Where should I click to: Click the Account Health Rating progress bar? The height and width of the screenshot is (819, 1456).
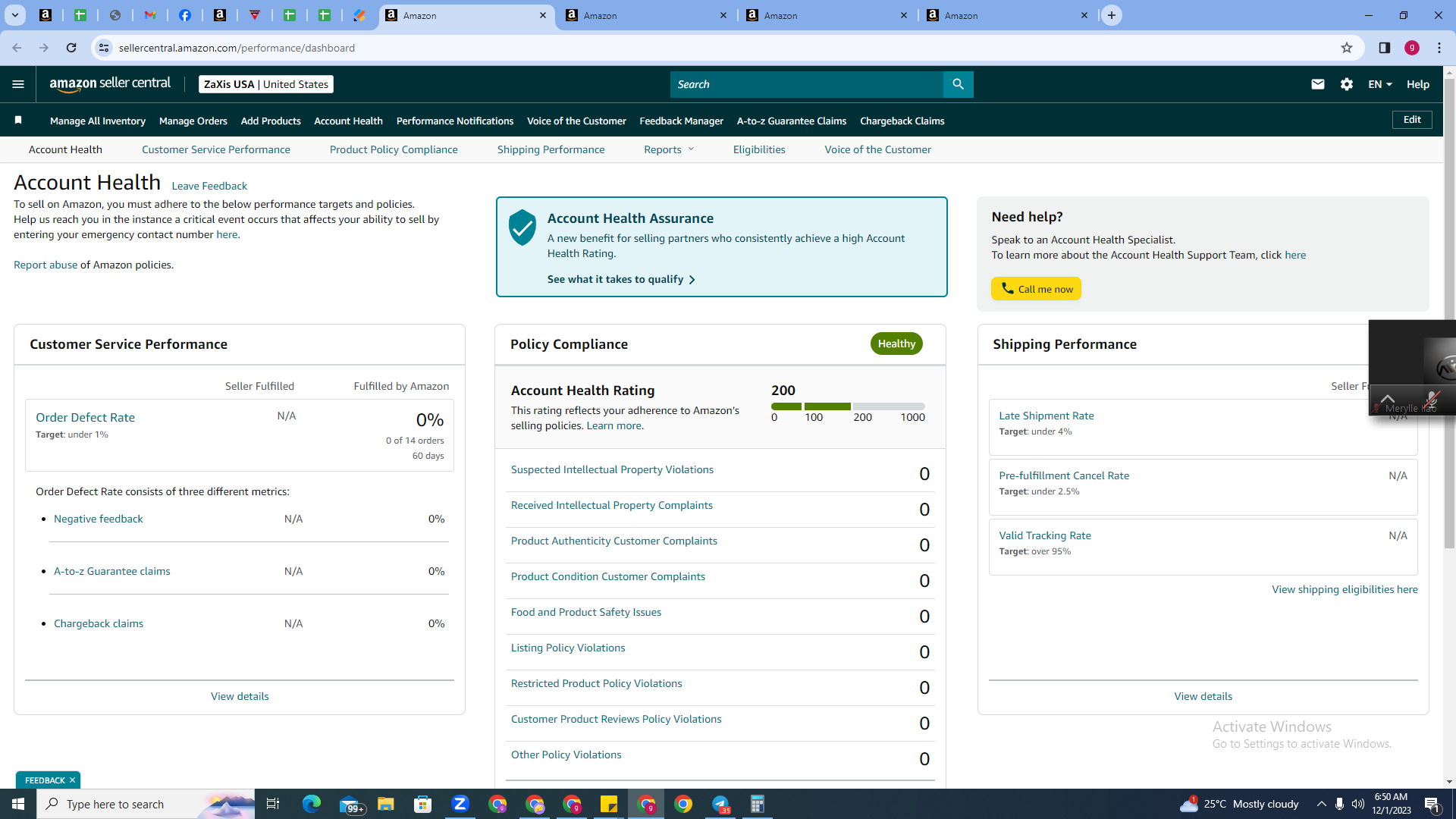click(x=848, y=406)
